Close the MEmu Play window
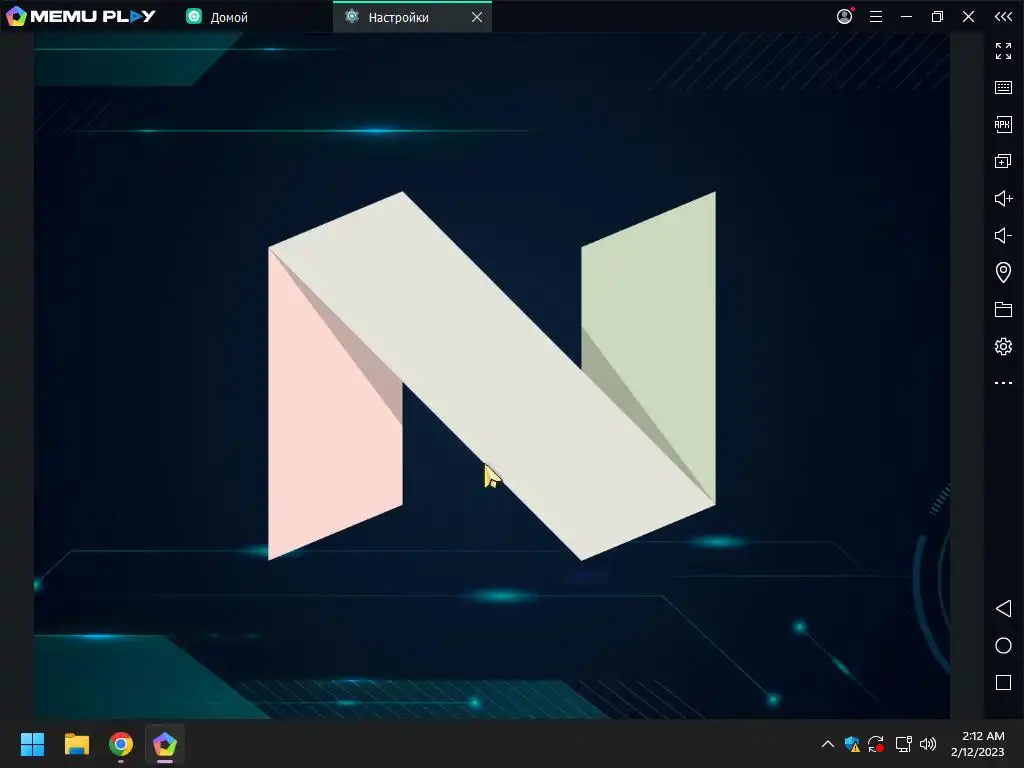This screenshot has height=768, width=1024. coord(968,17)
